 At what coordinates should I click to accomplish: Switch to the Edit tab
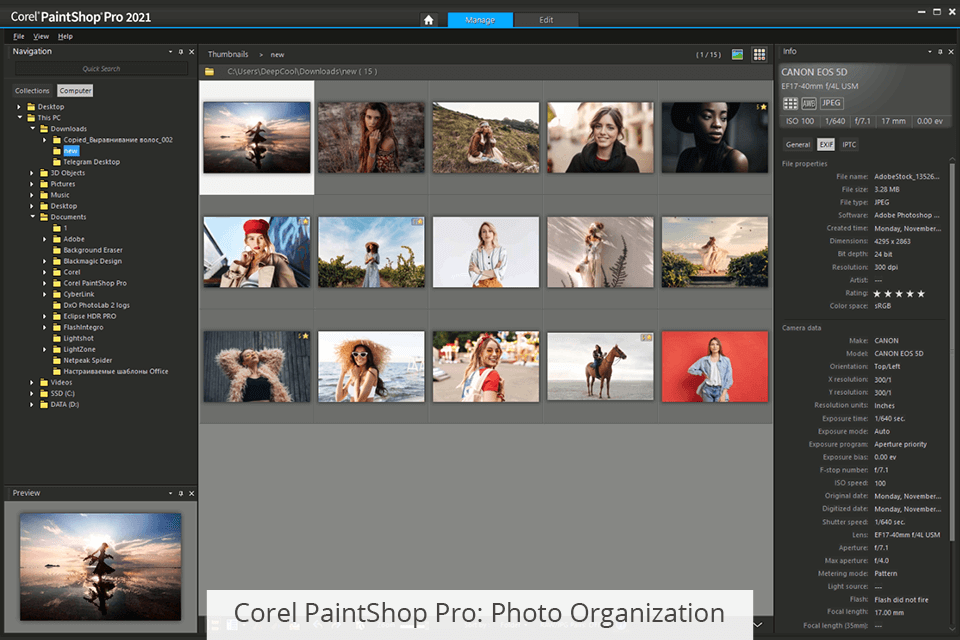(546, 20)
